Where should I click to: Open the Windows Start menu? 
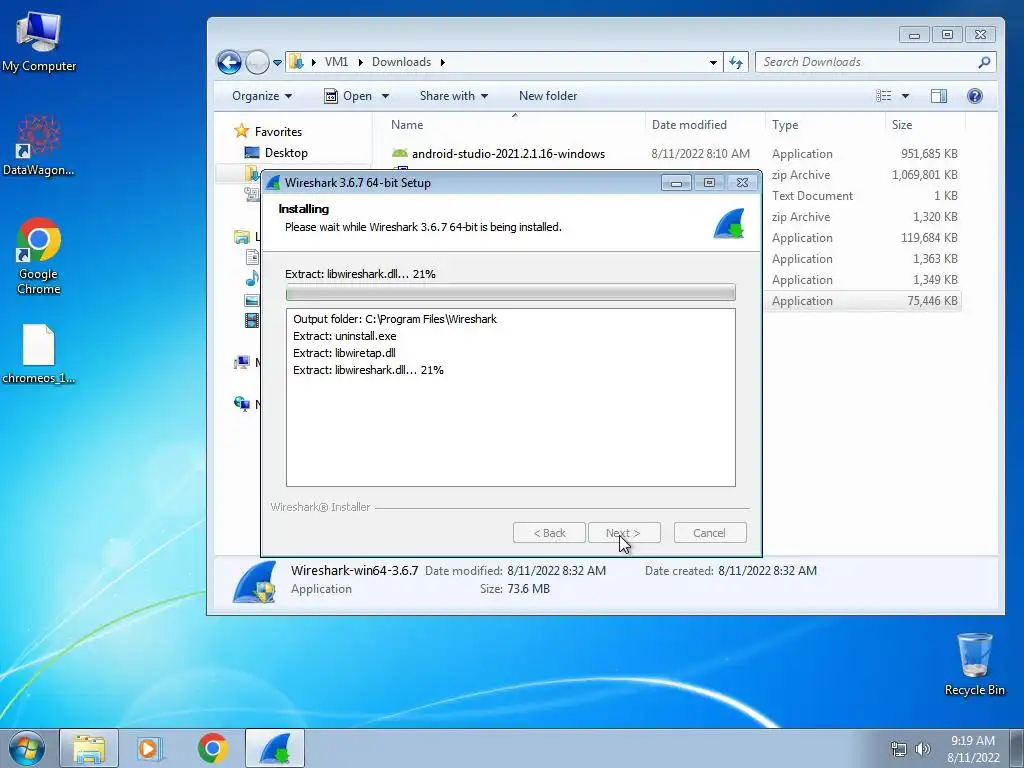coord(27,748)
